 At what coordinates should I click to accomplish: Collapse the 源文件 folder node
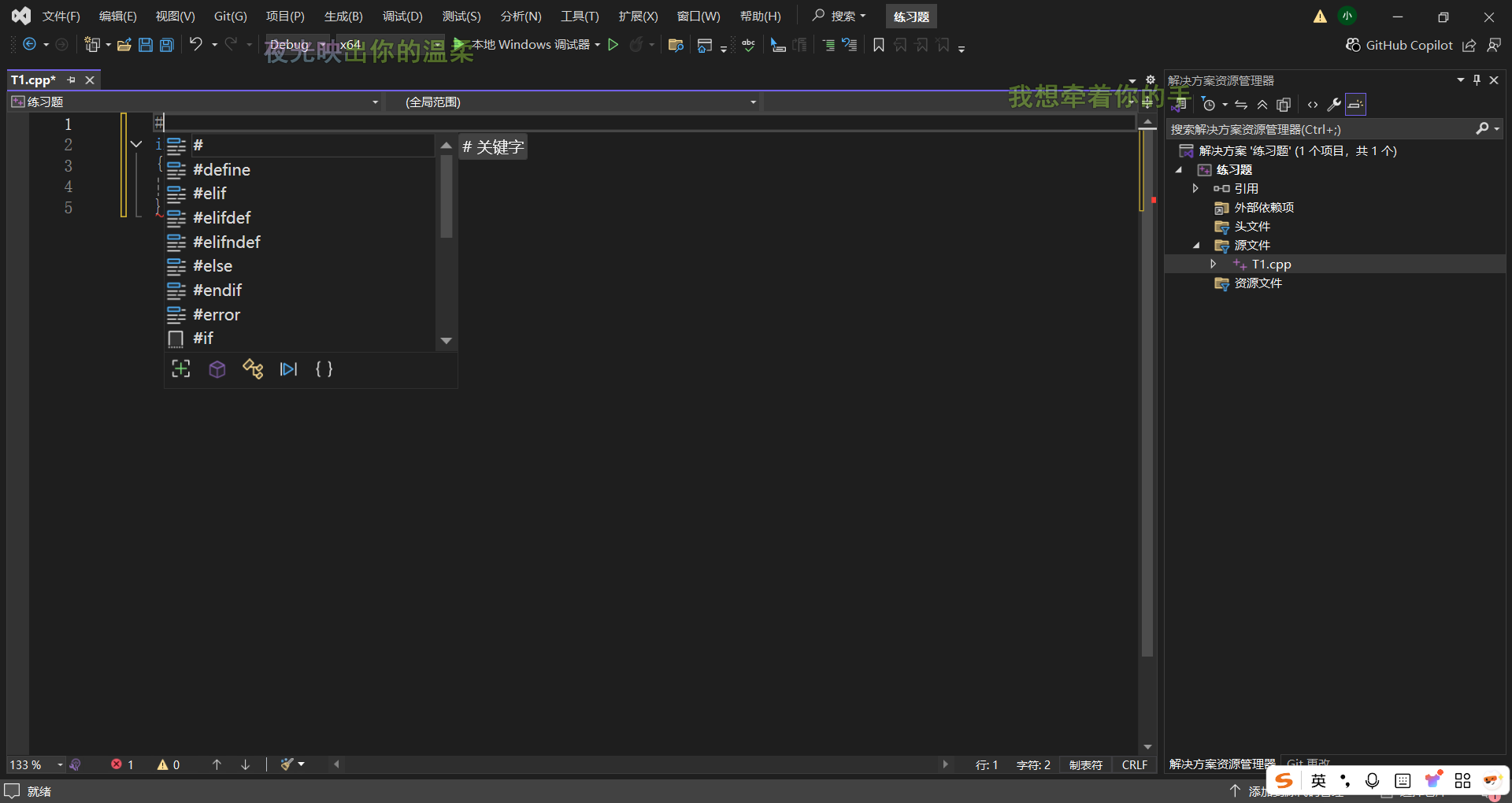coord(1196,246)
